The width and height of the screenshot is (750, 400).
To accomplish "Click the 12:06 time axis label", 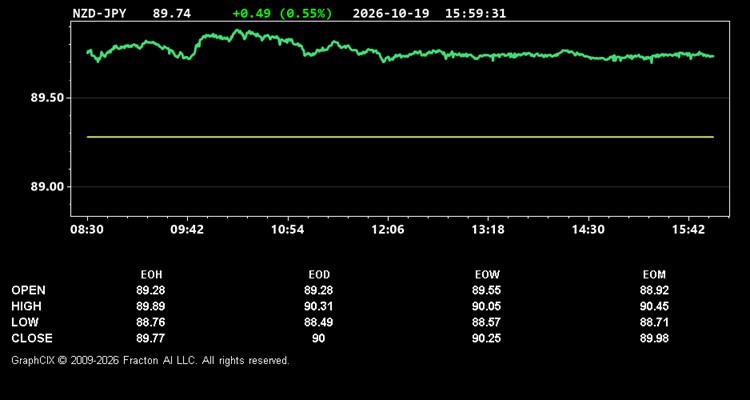I will coord(387,230).
